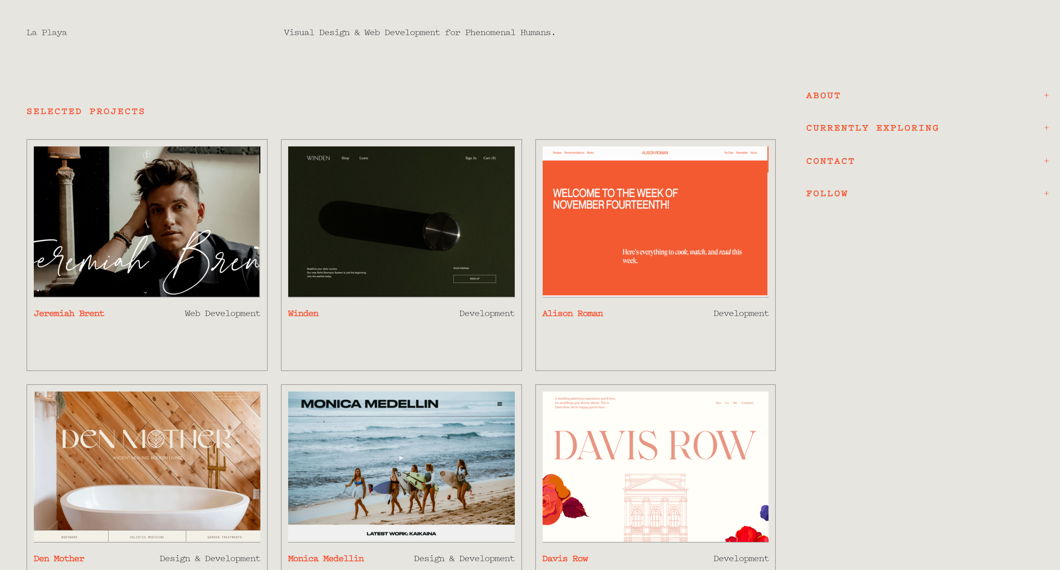This screenshot has height=570, width=1060.
Task: Select the Selected Projects heading
Action: coord(86,112)
